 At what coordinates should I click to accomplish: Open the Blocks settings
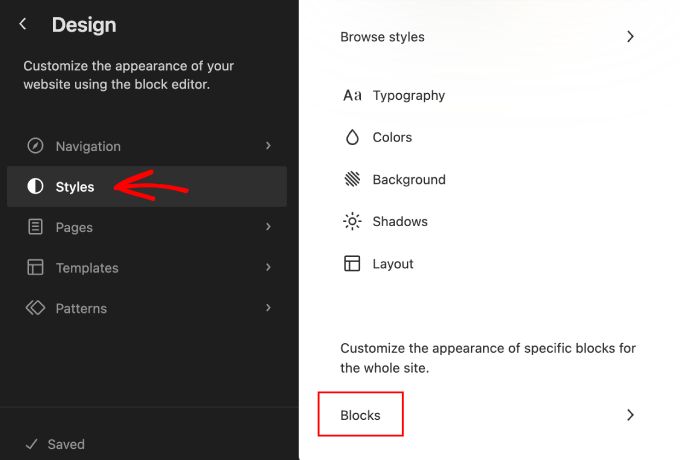pyautogui.click(x=360, y=415)
